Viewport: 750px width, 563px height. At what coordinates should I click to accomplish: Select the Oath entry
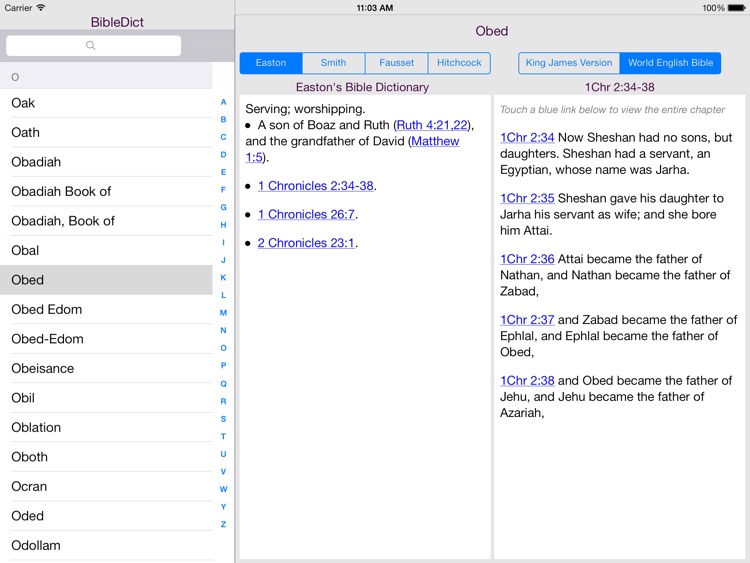[106, 132]
